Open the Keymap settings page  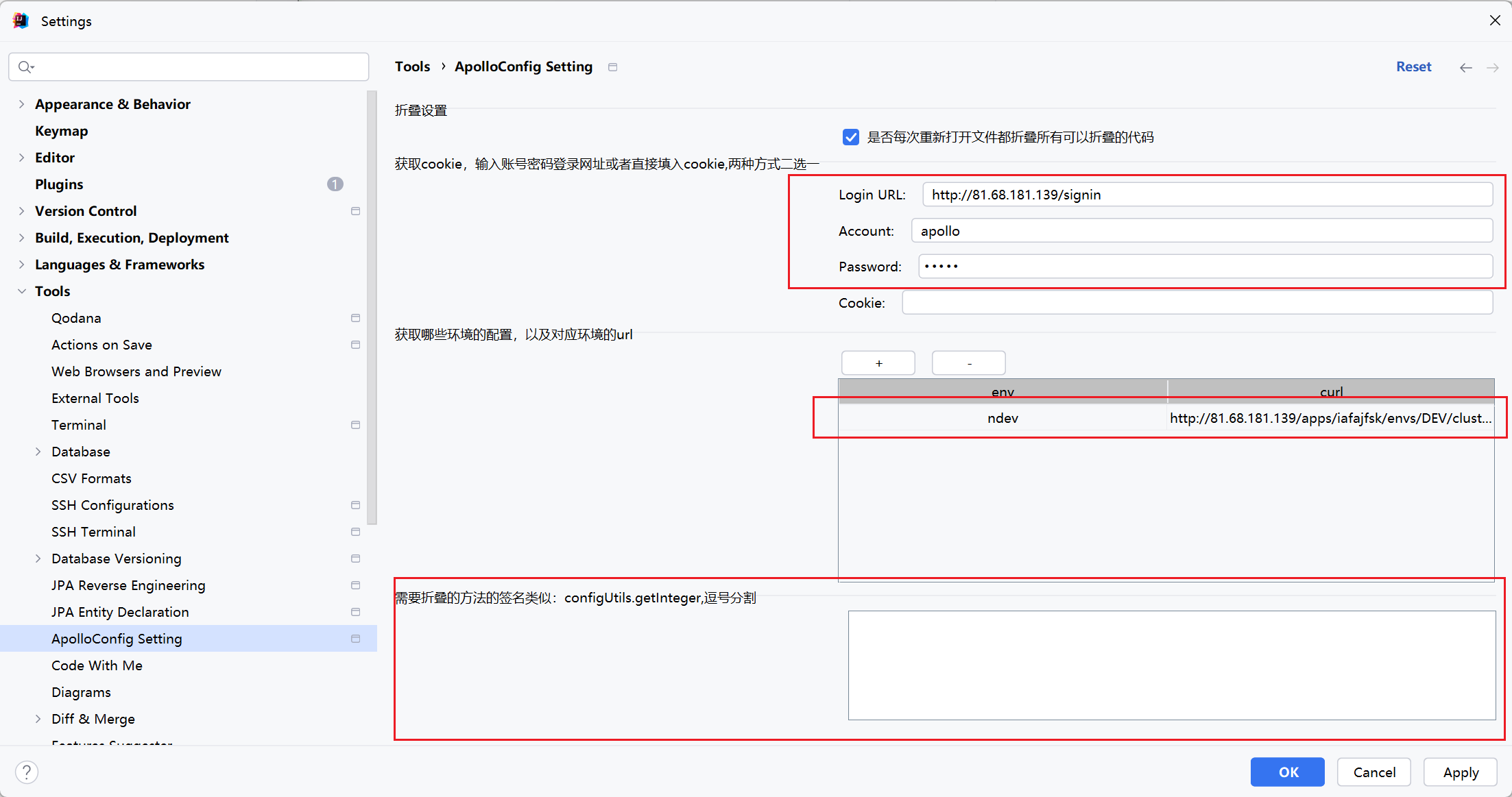coord(62,131)
